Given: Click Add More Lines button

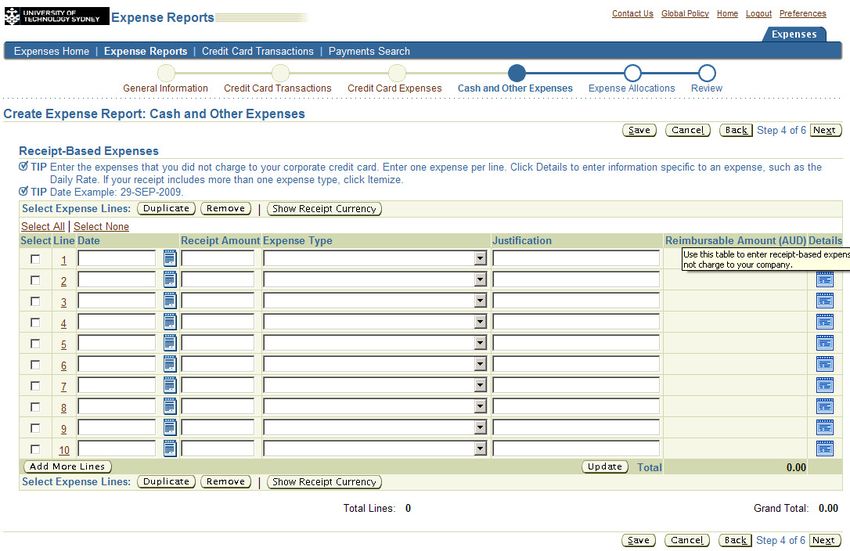Looking at the screenshot, I should click(x=67, y=466).
